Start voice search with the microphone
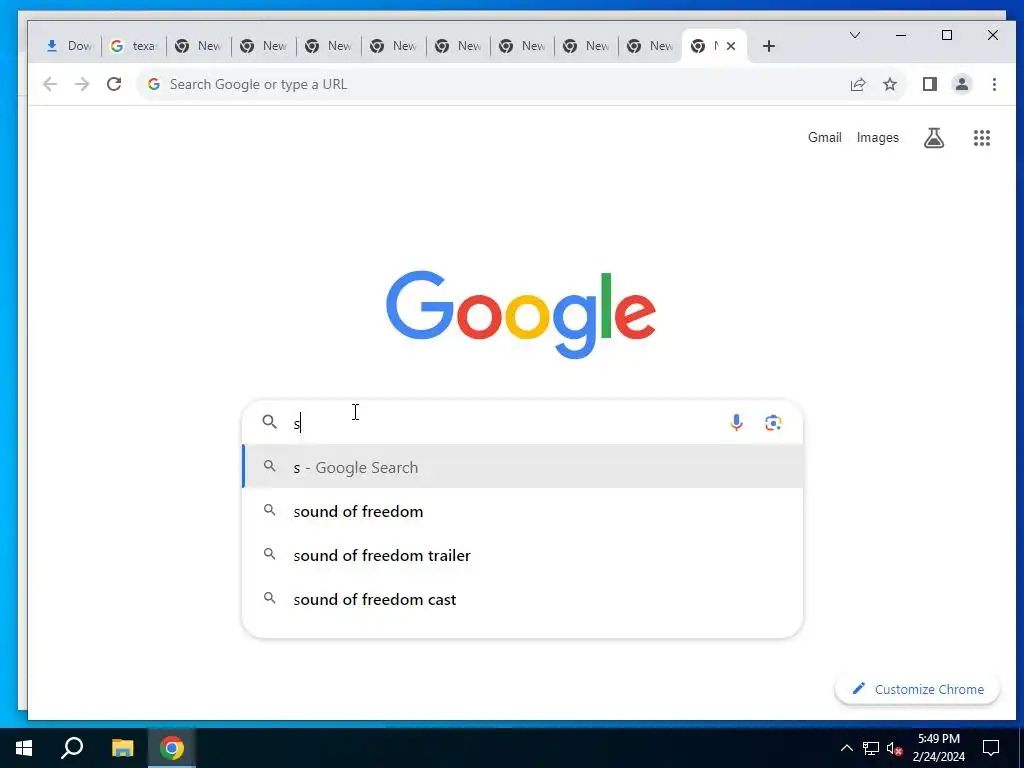The height and width of the screenshot is (768, 1024). tap(736, 423)
